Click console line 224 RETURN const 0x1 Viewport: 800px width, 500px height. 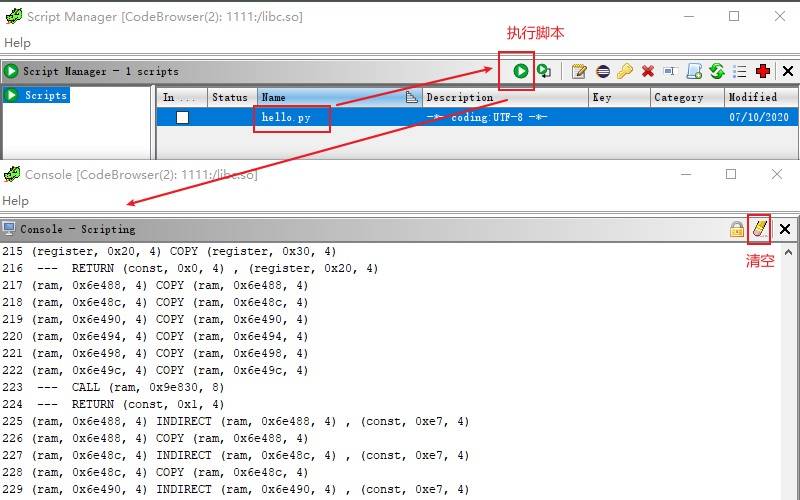[x=113, y=404]
